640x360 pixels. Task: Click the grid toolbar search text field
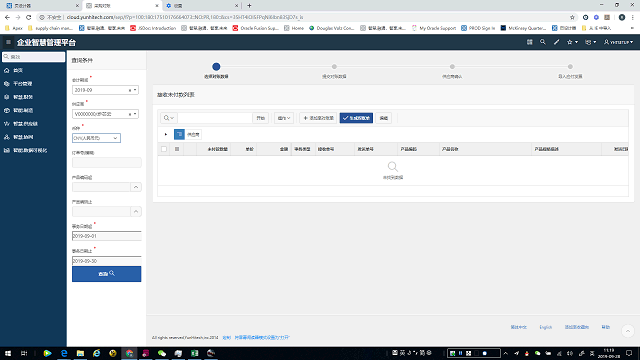point(215,118)
